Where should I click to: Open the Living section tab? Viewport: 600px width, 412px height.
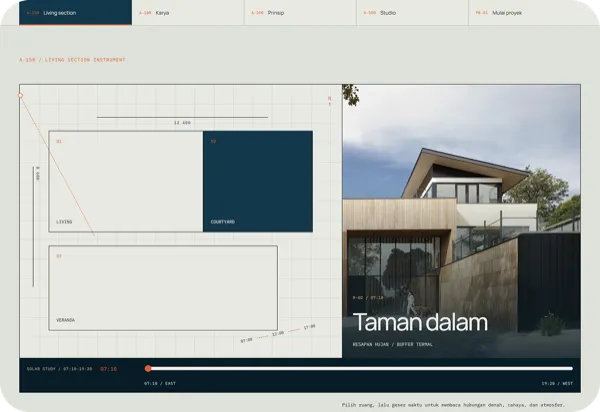pos(75,13)
